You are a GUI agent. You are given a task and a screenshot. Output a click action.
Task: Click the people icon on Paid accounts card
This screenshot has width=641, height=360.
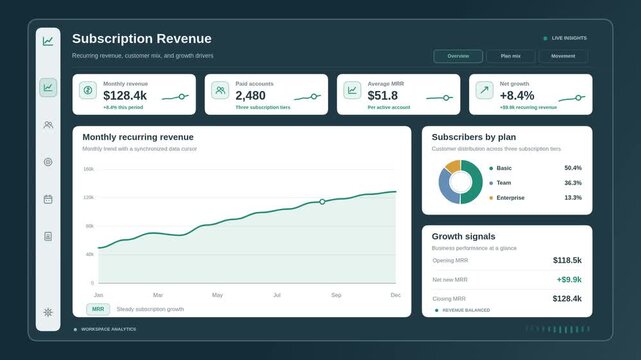(220, 90)
